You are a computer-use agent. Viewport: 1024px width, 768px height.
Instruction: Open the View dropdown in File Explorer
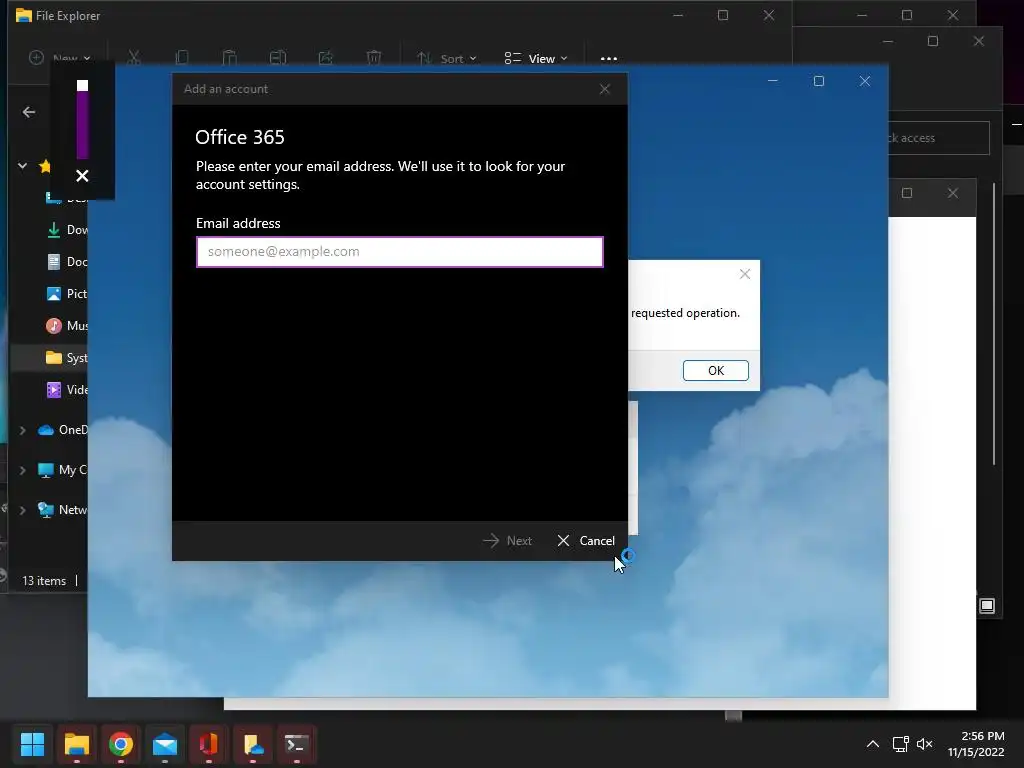pyautogui.click(x=536, y=59)
